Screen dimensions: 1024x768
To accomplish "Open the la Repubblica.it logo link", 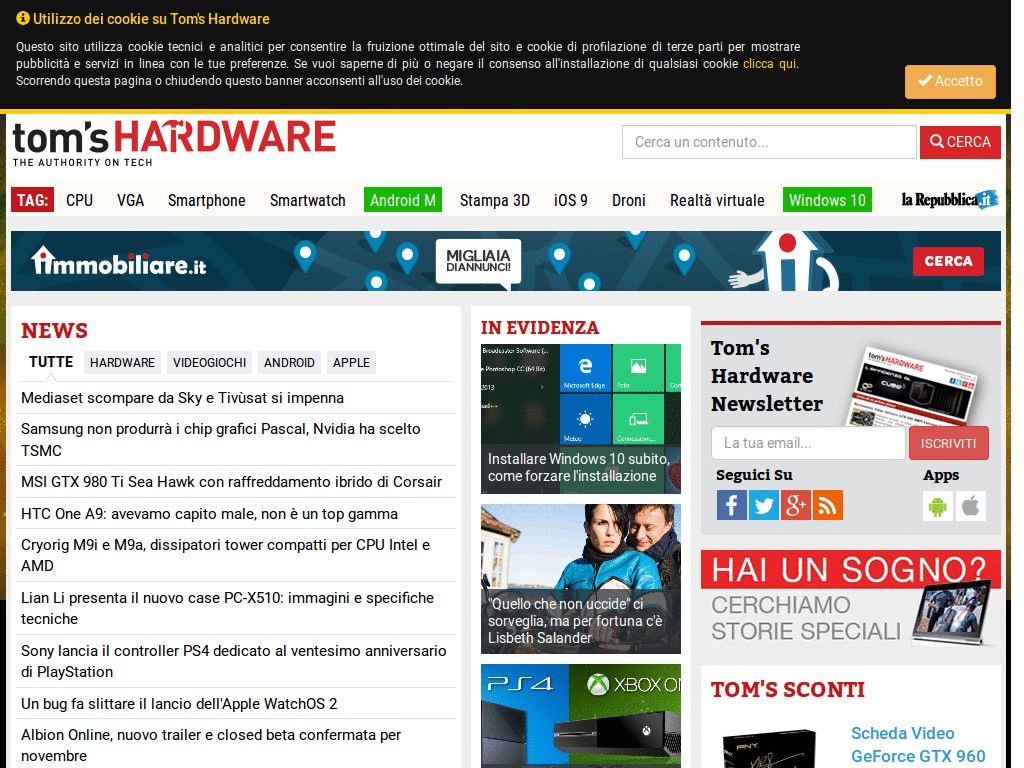I will pyautogui.click(x=950, y=199).
